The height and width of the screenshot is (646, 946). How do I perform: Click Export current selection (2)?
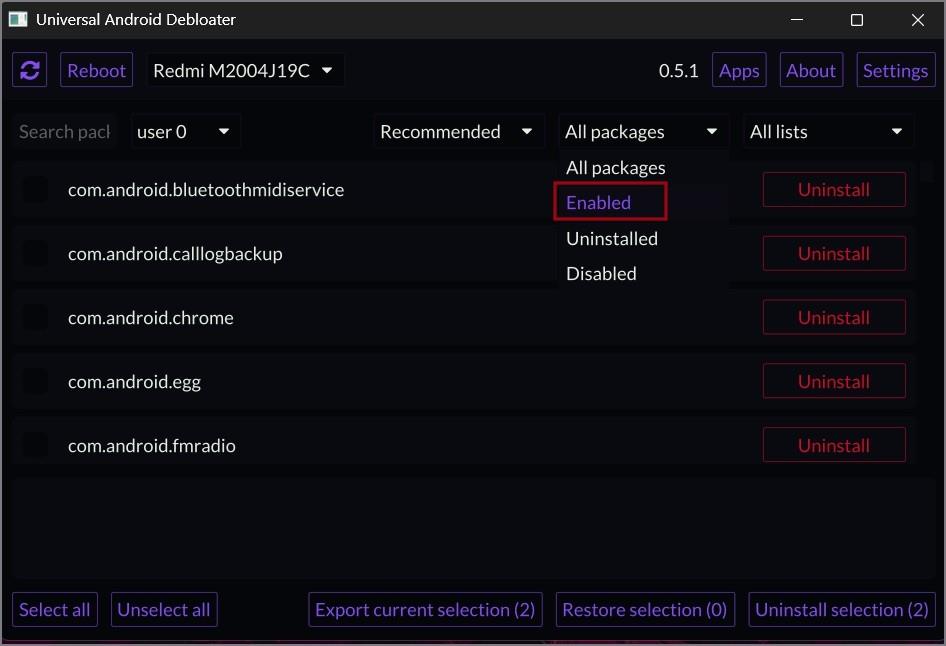pyautogui.click(x=425, y=609)
